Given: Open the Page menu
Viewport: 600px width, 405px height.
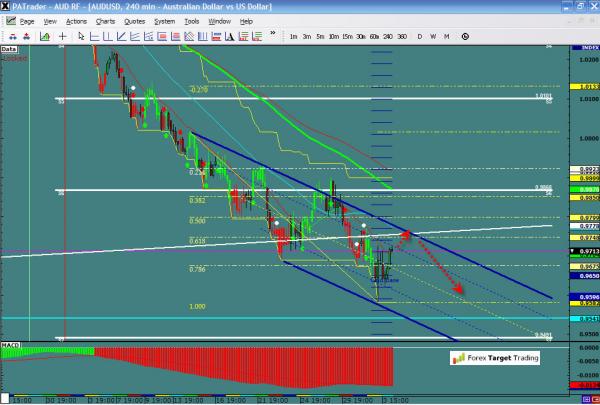Looking at the screenshot, I should [24, 20].
